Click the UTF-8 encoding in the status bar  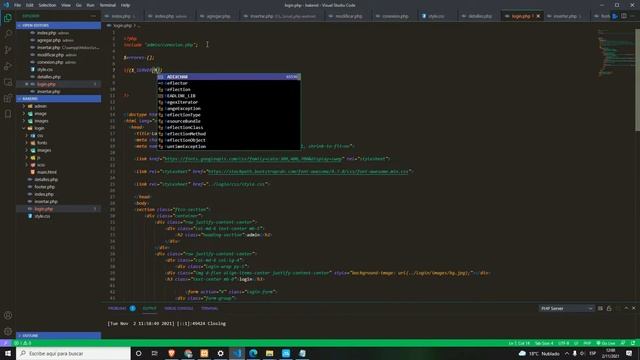click(x=563, y=343)
